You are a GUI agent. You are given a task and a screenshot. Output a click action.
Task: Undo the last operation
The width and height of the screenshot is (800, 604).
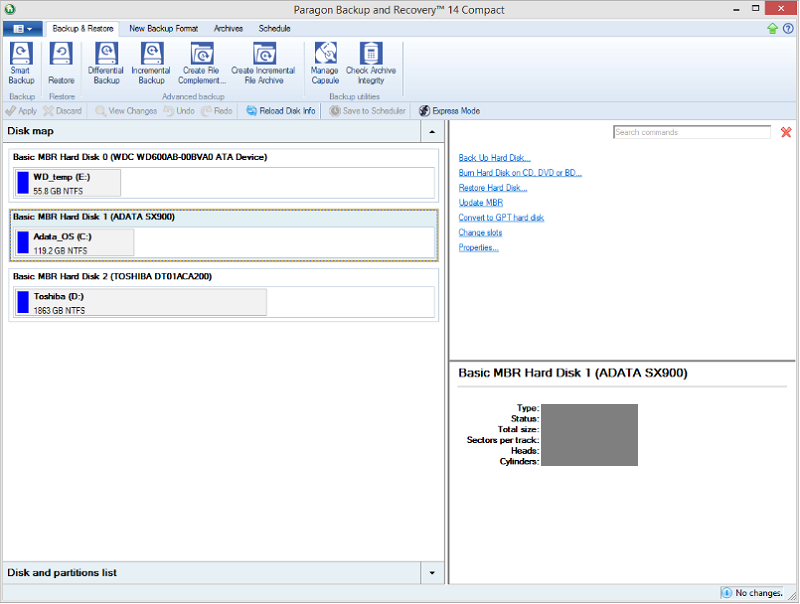179,111
